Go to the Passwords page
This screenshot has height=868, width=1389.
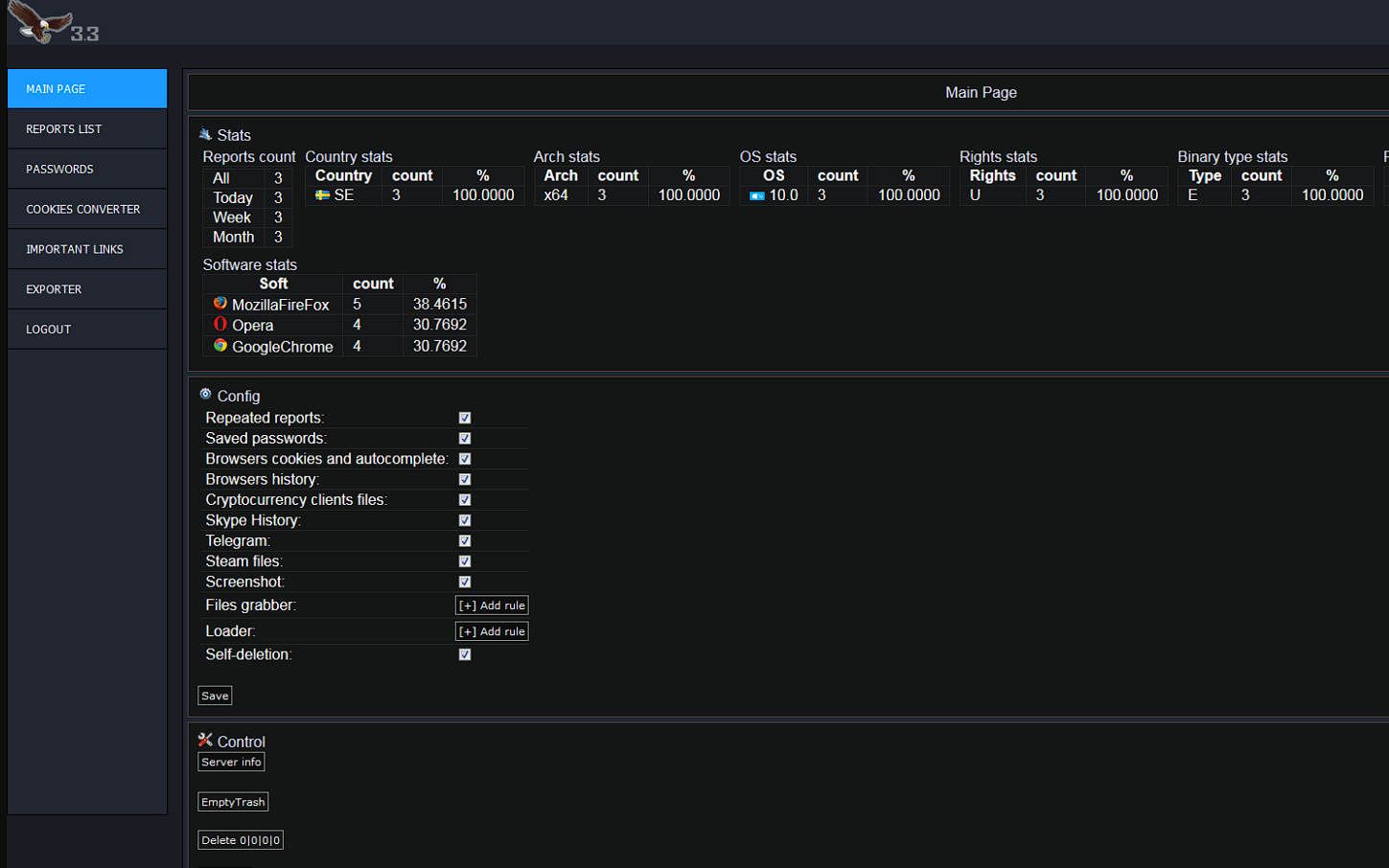(x=87, y=169)
